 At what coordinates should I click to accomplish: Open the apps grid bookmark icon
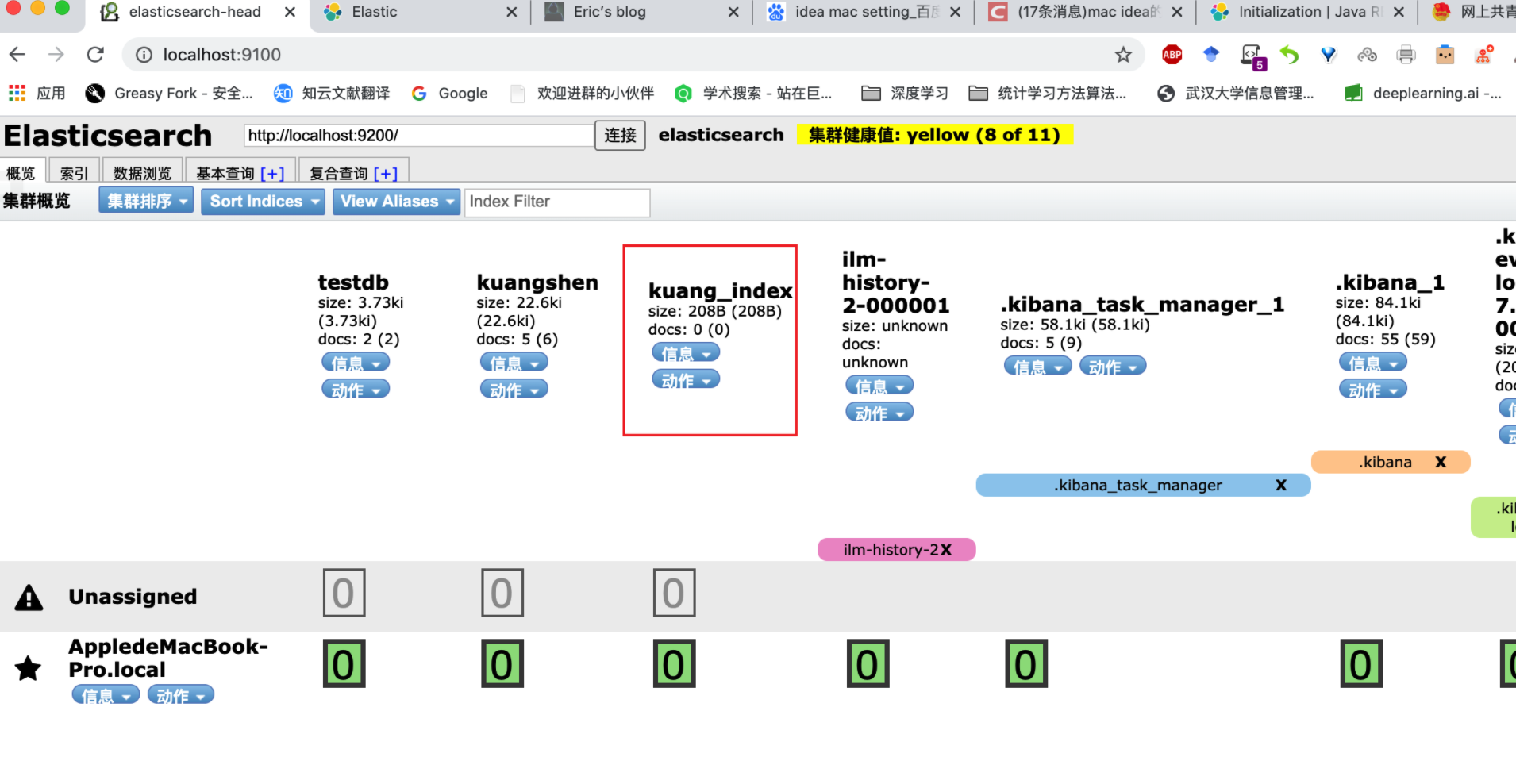17,93
